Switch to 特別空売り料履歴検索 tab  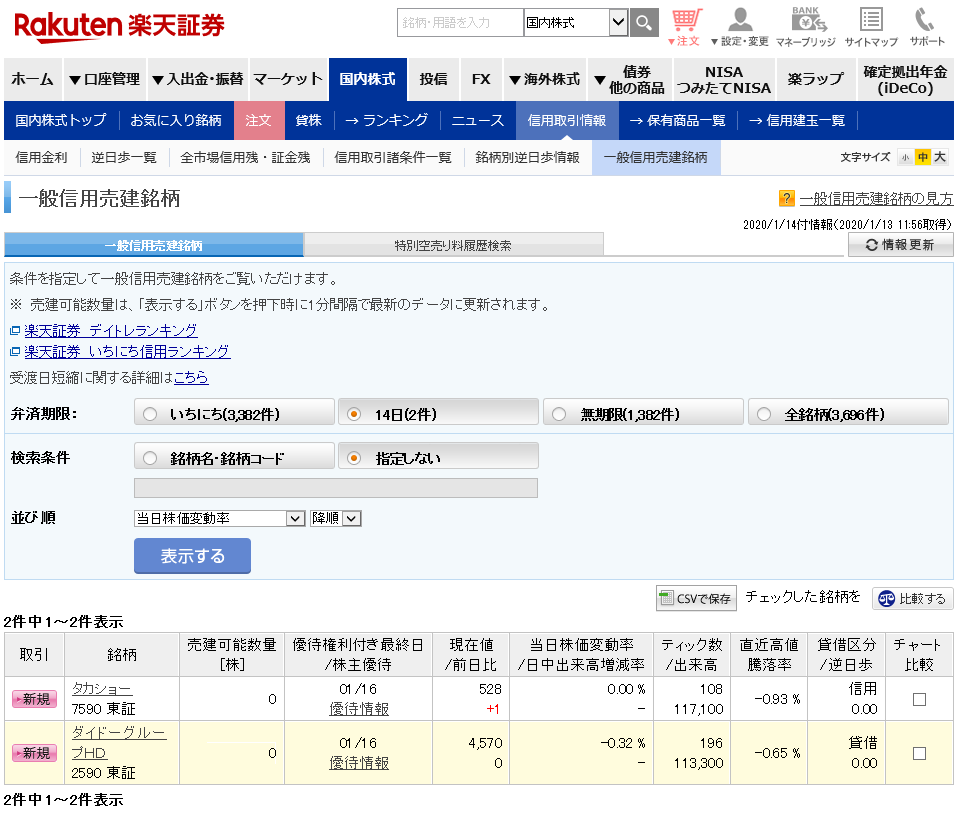pyautogui.click(x=453, y=245)
